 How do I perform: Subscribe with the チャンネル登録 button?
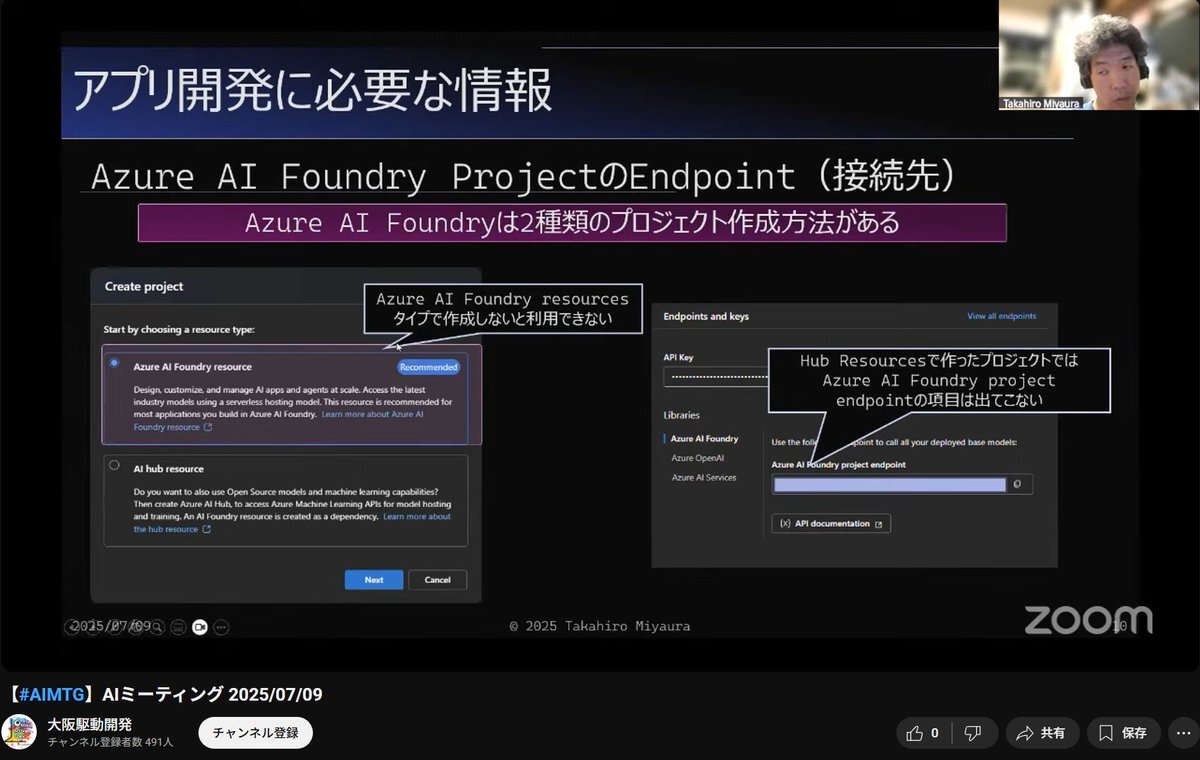[255, 733]
